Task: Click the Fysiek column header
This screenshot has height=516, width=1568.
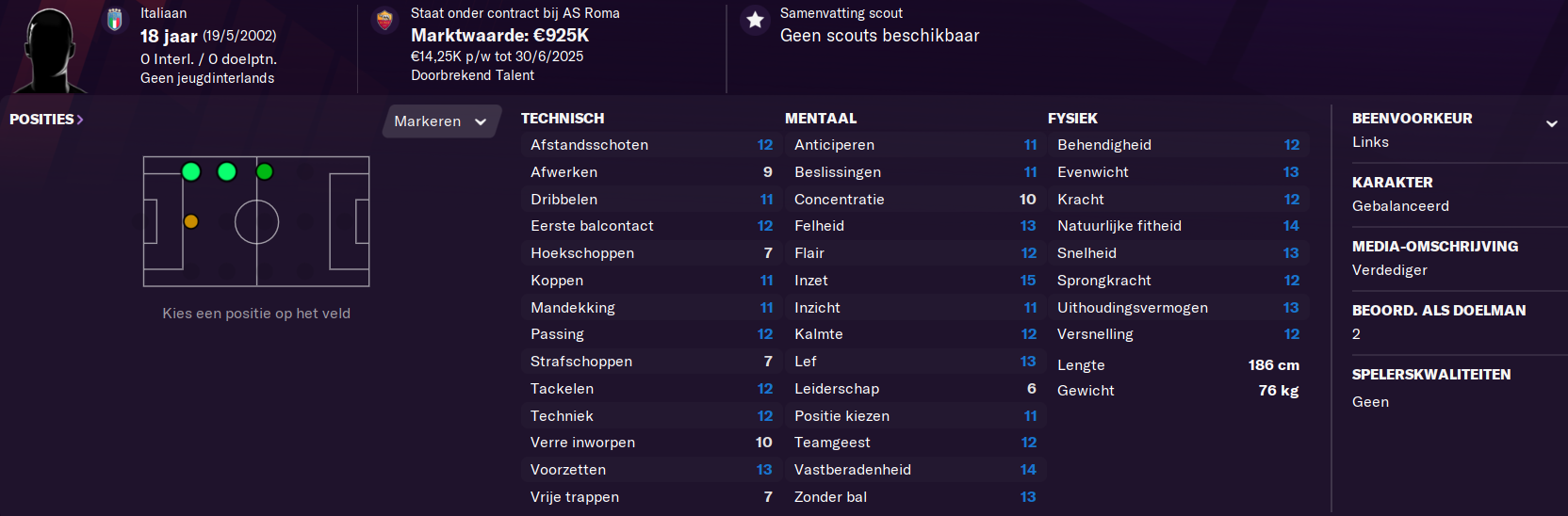Action: pyautogui.click(x=1072, y=119)
